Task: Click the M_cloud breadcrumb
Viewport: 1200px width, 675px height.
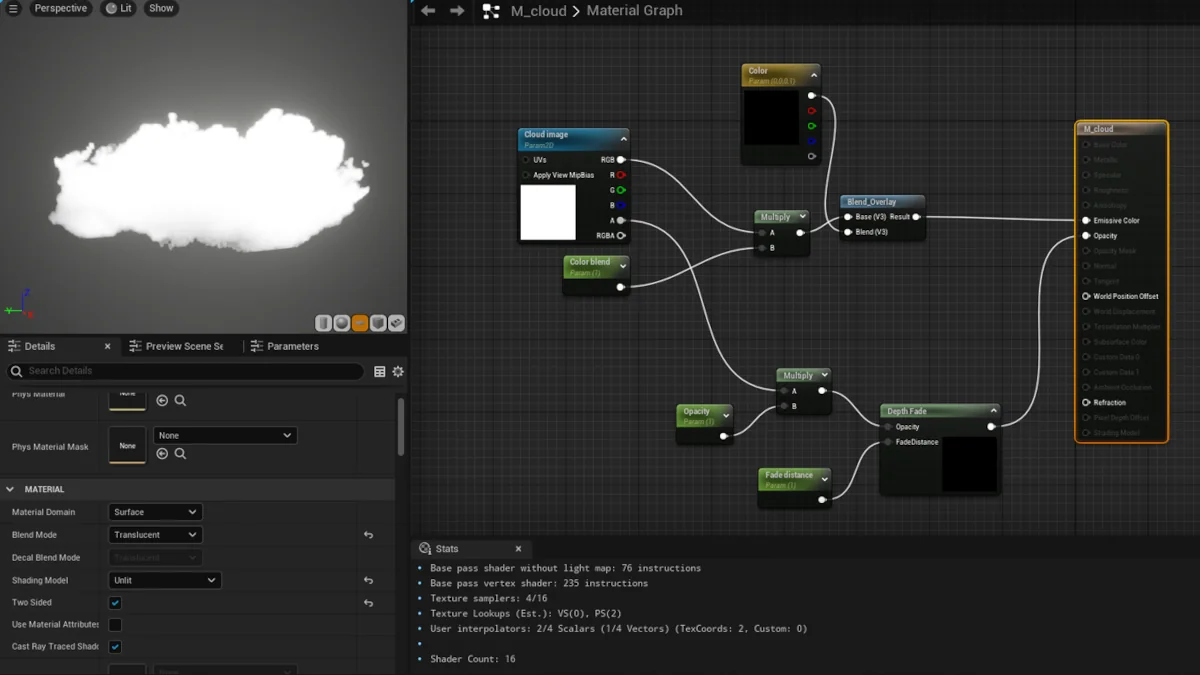Action: click(538, 11)
